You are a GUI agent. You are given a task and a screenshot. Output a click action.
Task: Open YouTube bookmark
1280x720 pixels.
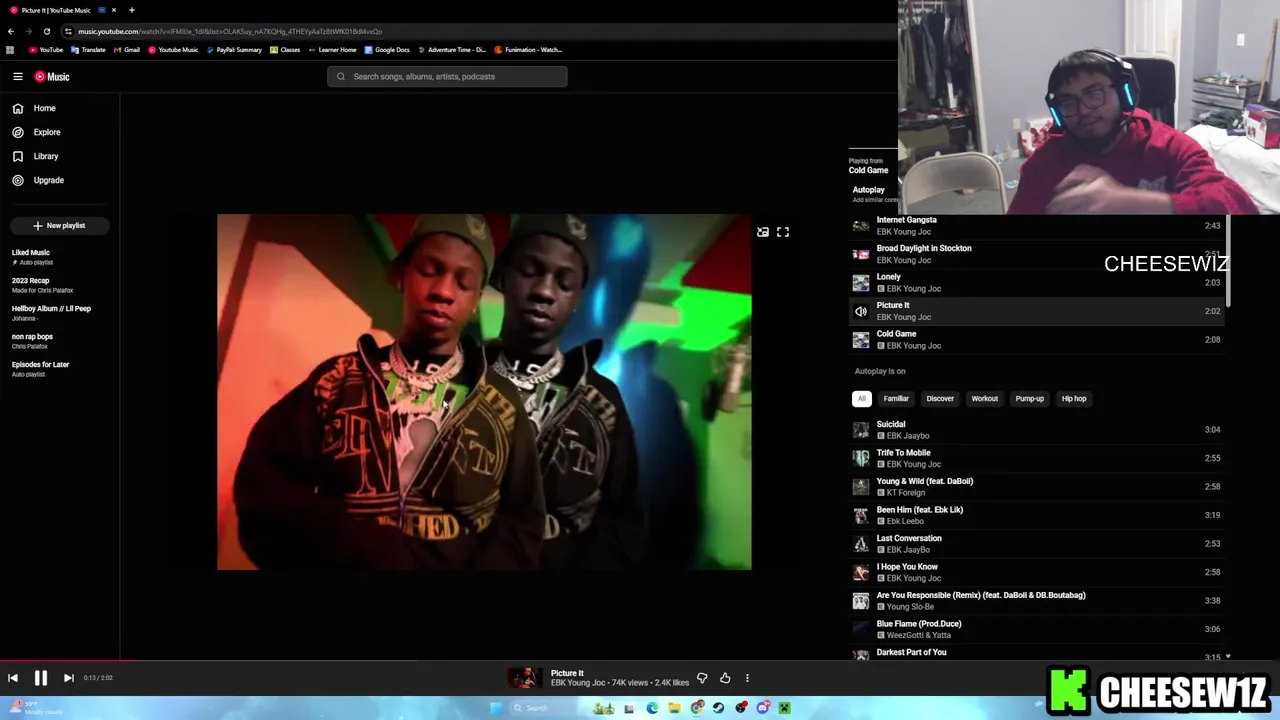[46, 50]
